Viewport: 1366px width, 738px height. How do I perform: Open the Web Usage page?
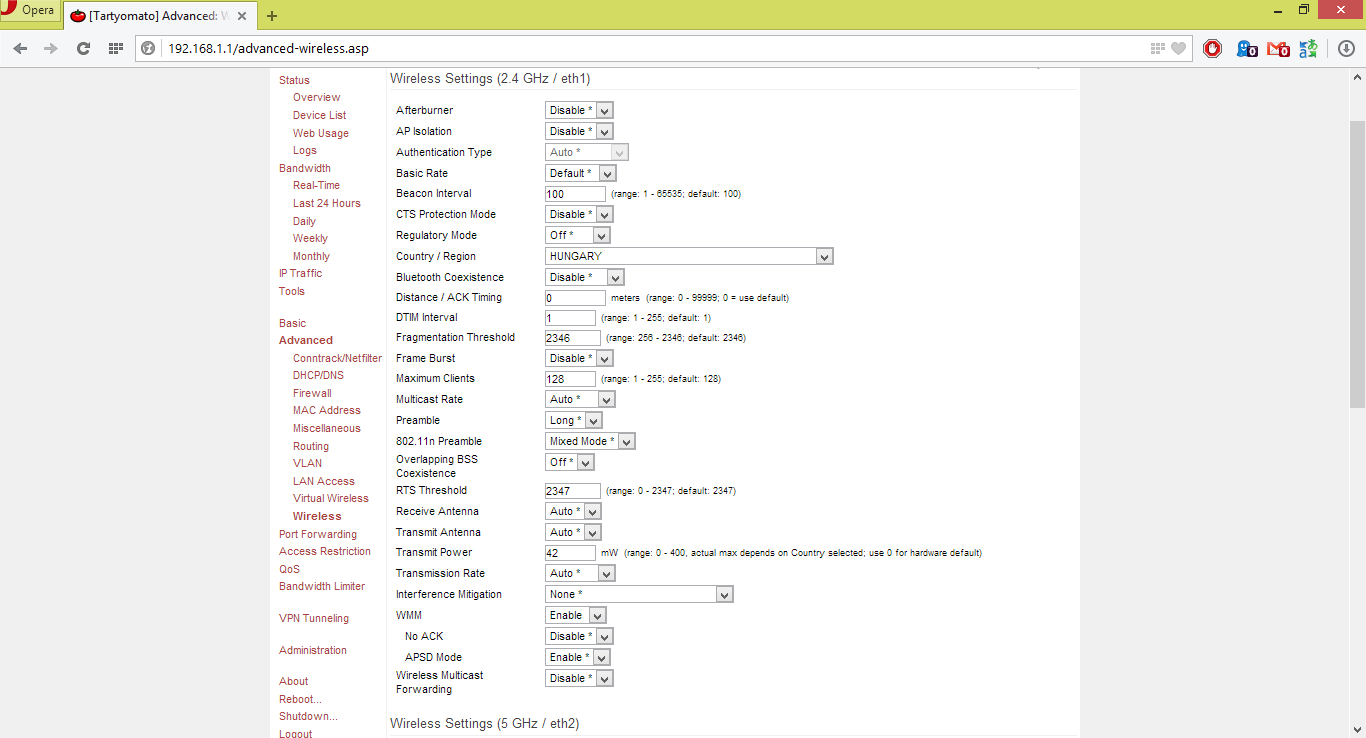pyautogui.click(x=321, y=133)
